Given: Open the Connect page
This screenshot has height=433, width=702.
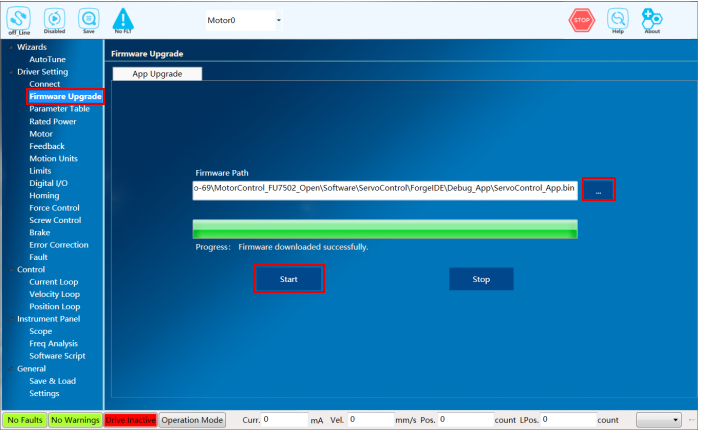Looking at the screenshot, I should tap(45, 84).
